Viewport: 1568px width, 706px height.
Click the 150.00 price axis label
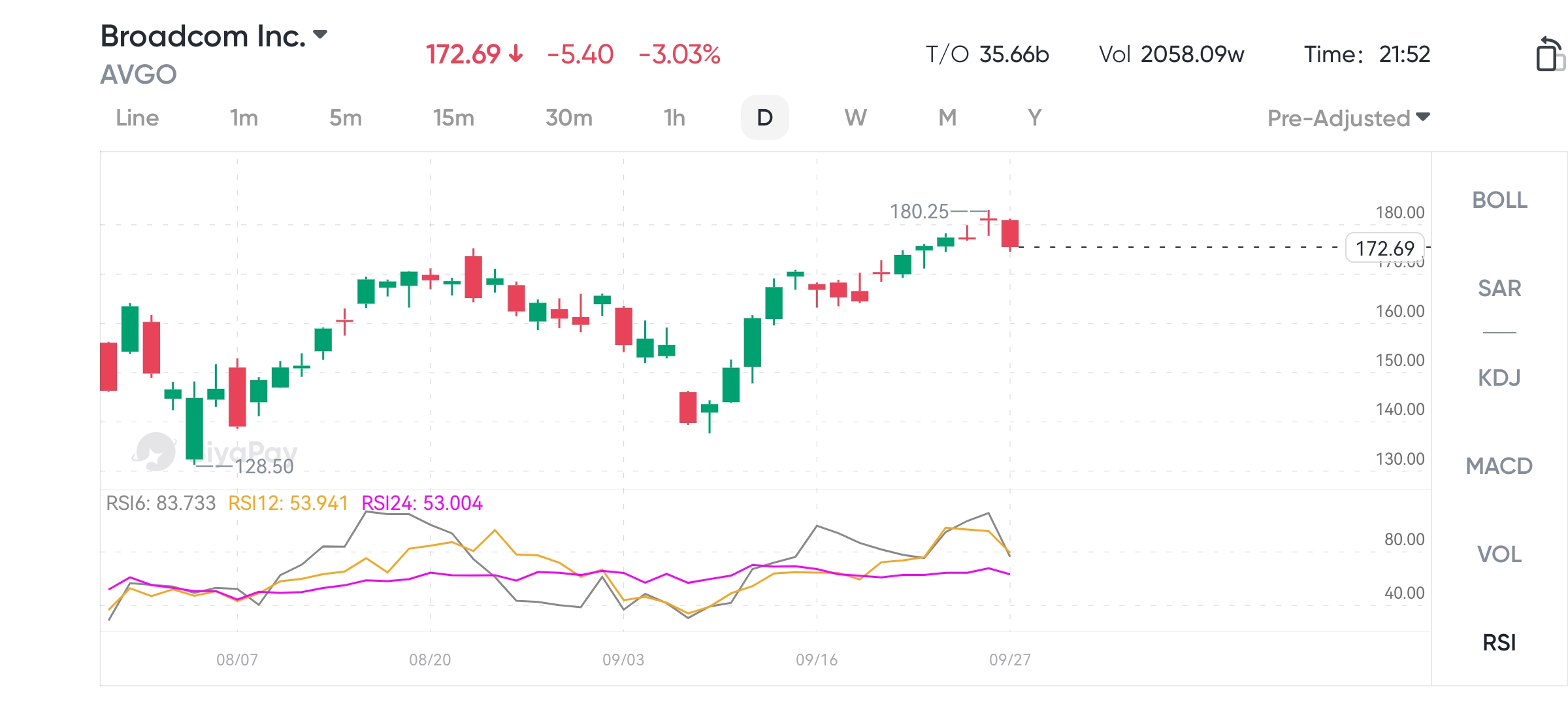[x=1400, y=360]
